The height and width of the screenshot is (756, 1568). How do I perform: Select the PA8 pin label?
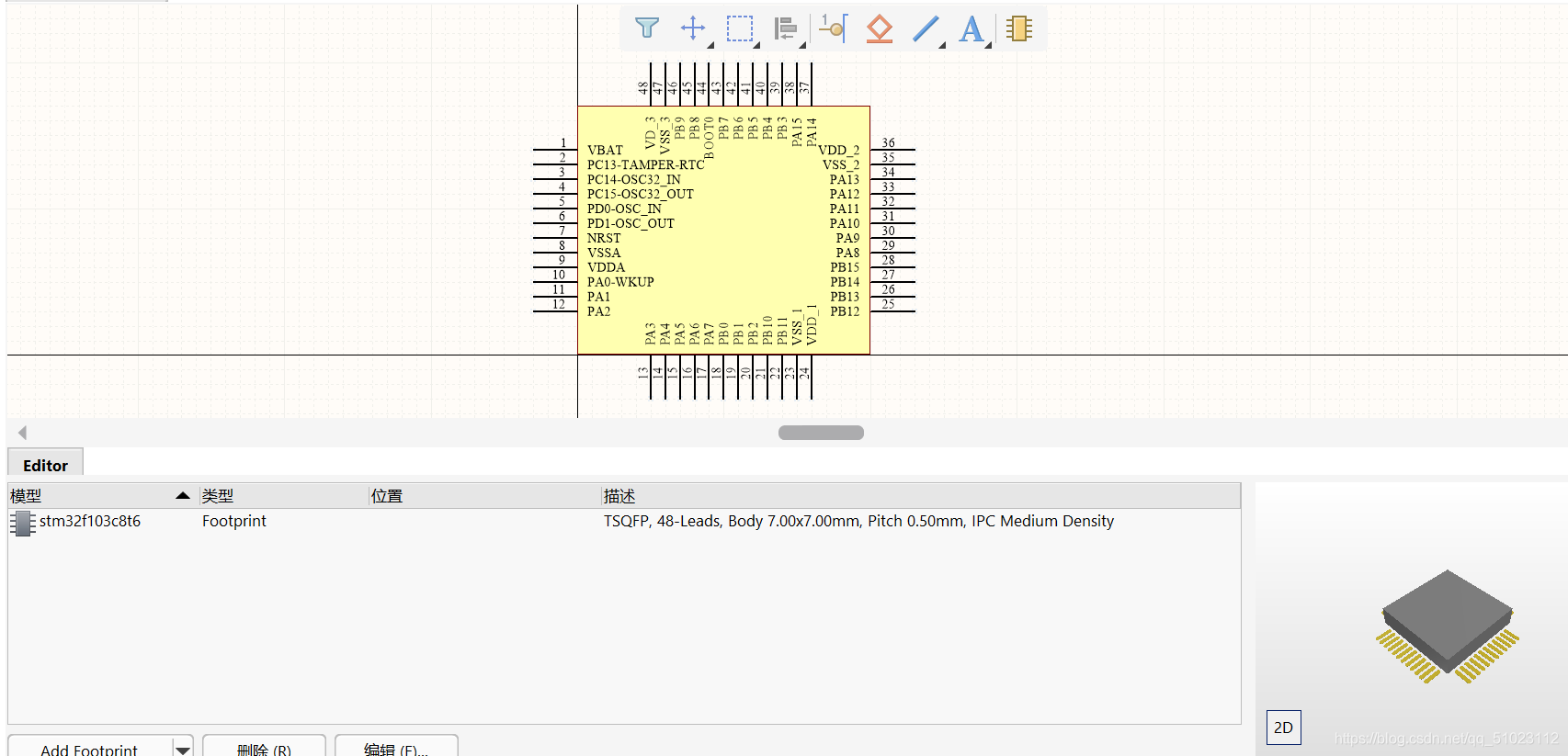coord(847,253)
